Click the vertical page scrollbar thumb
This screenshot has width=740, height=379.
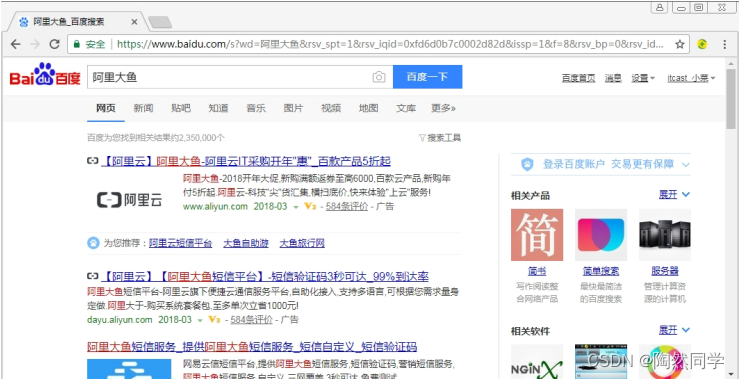pos(731,98)
